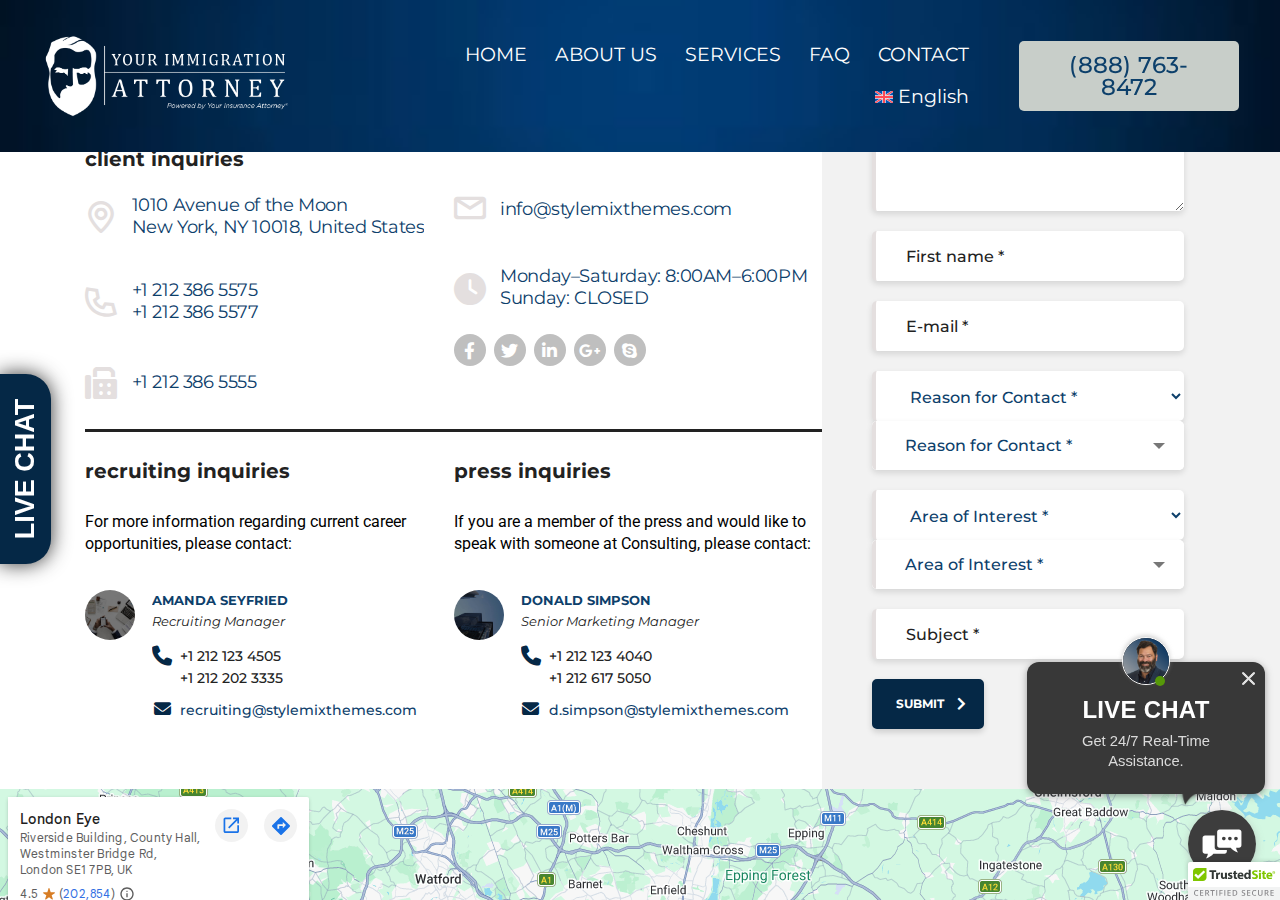
Task: Click the Donald Simpson name
Action: click(x=586, y=600)
